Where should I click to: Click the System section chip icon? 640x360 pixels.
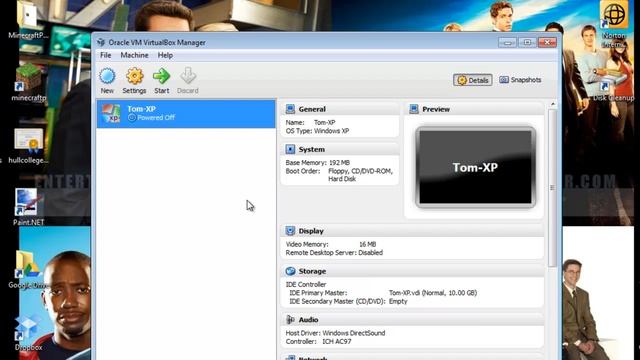[x=290, y=149]
